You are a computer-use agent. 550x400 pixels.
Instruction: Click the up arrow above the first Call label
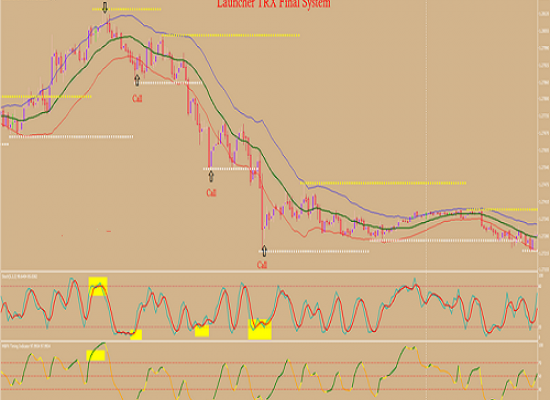coord(137,80)
